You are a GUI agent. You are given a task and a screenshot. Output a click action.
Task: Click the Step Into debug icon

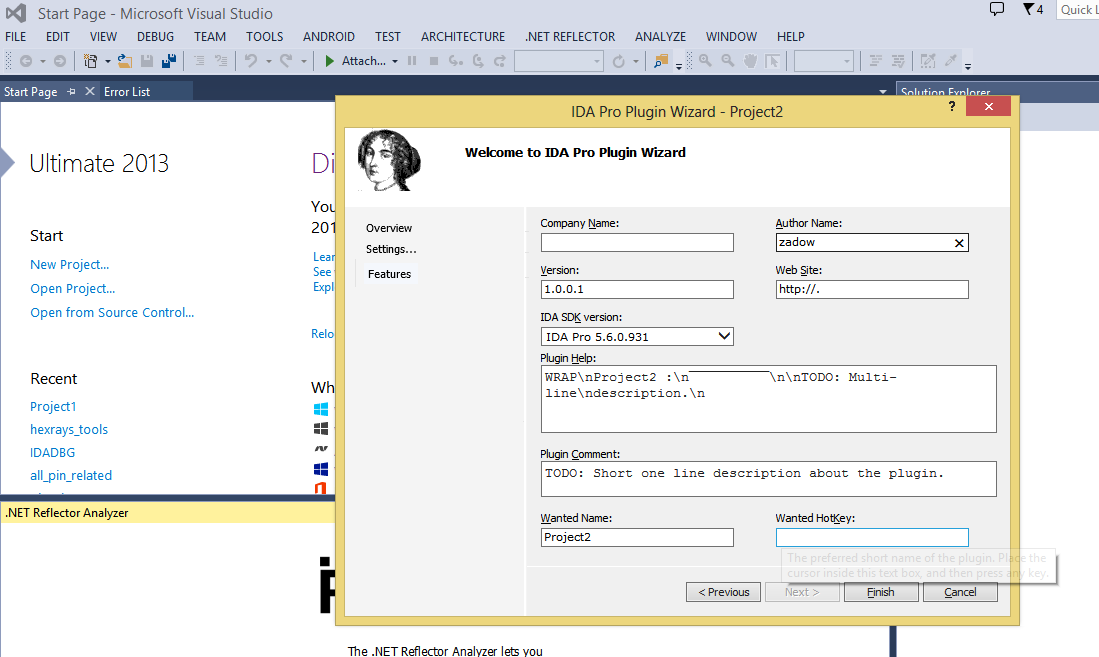click(x=456, y=61)
